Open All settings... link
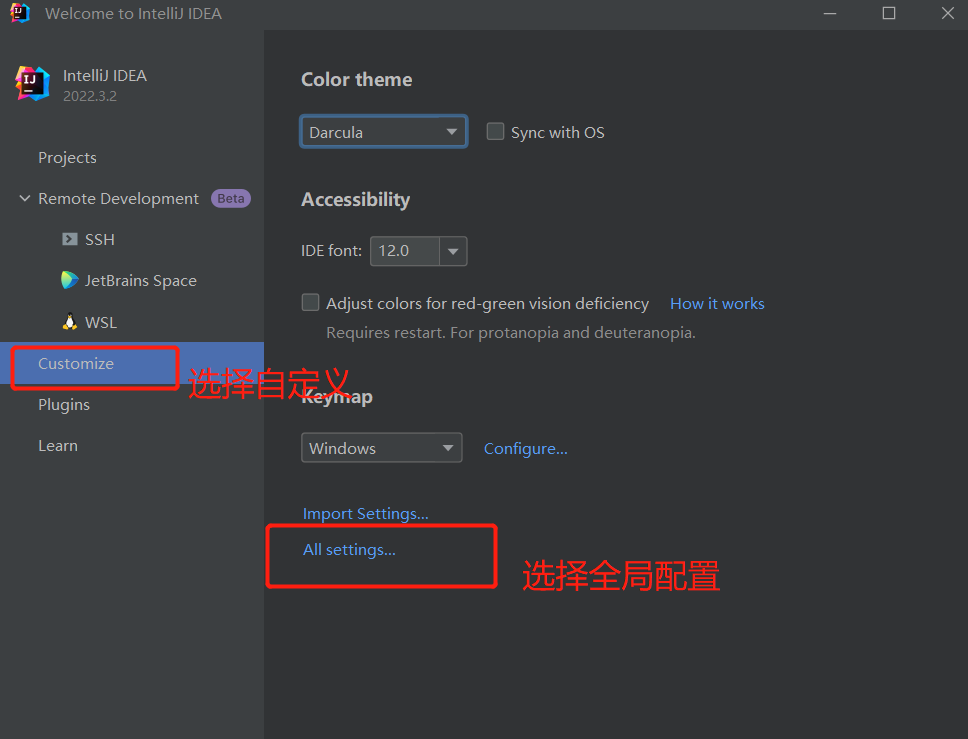 pyautogui.click(x=349, y=549)
